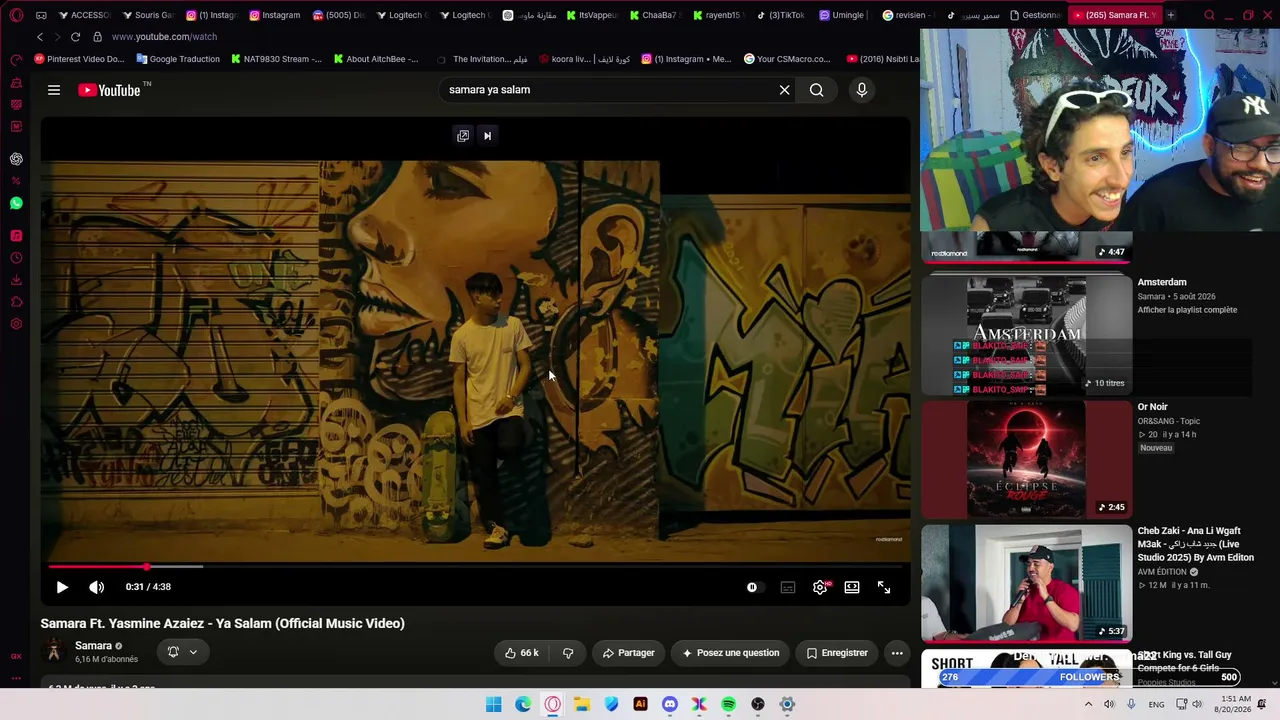Save video with Enregistrer button
The width and height of the screenshot is (1280, 720).
click(x=837, y=653)
